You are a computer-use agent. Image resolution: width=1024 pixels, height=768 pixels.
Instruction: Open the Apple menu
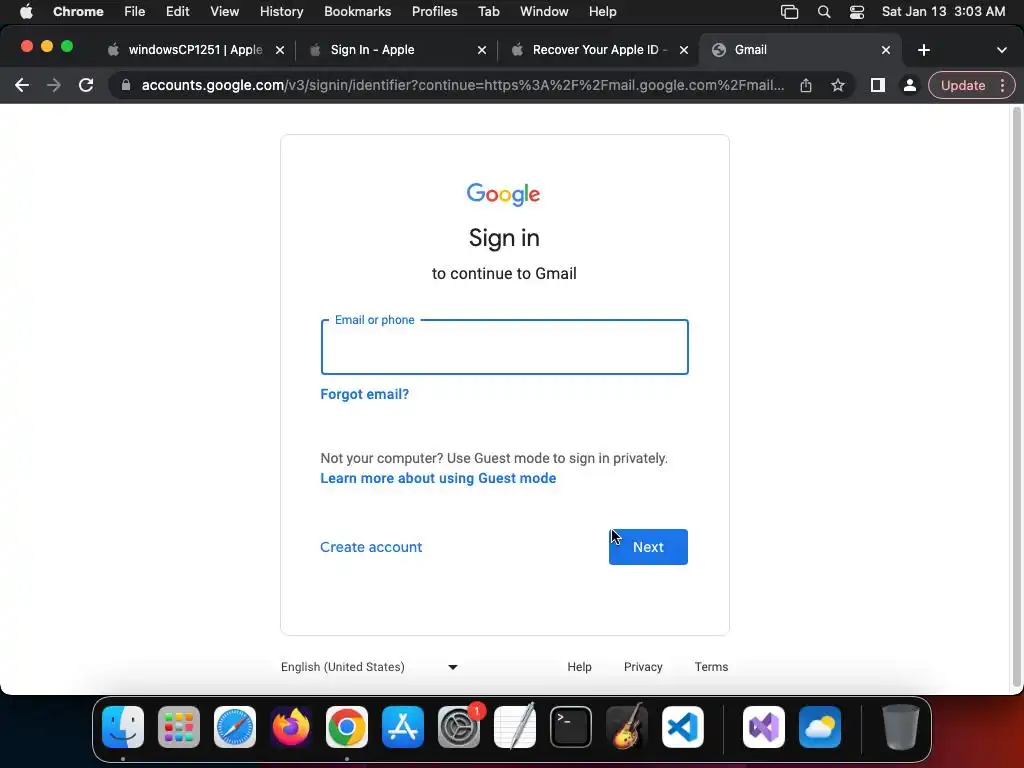click(26, 12)
